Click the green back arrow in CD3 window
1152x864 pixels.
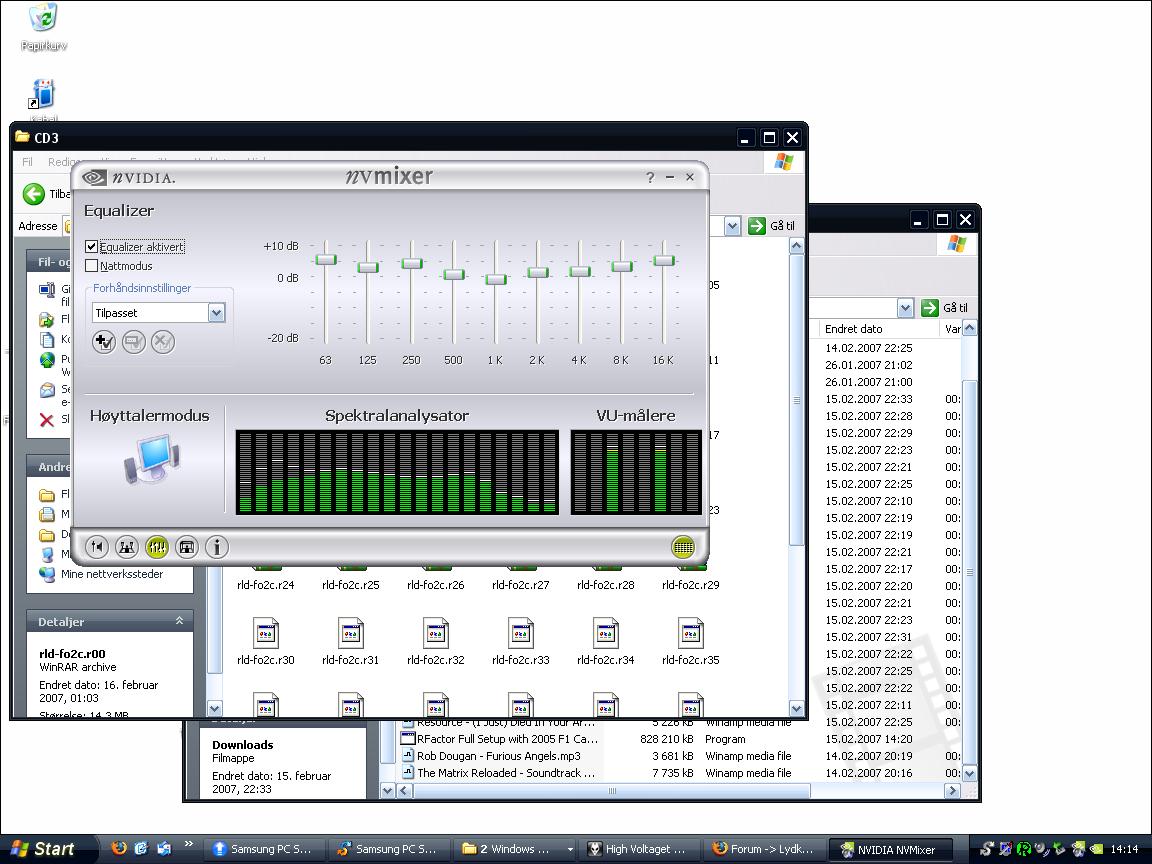[x=34, y=194]
